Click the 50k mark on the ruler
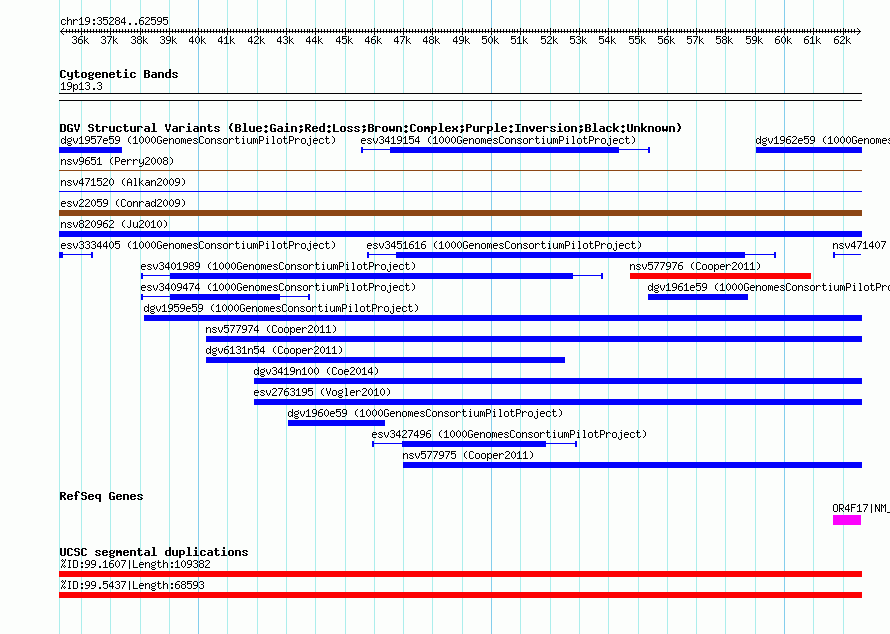 point(490,40)
